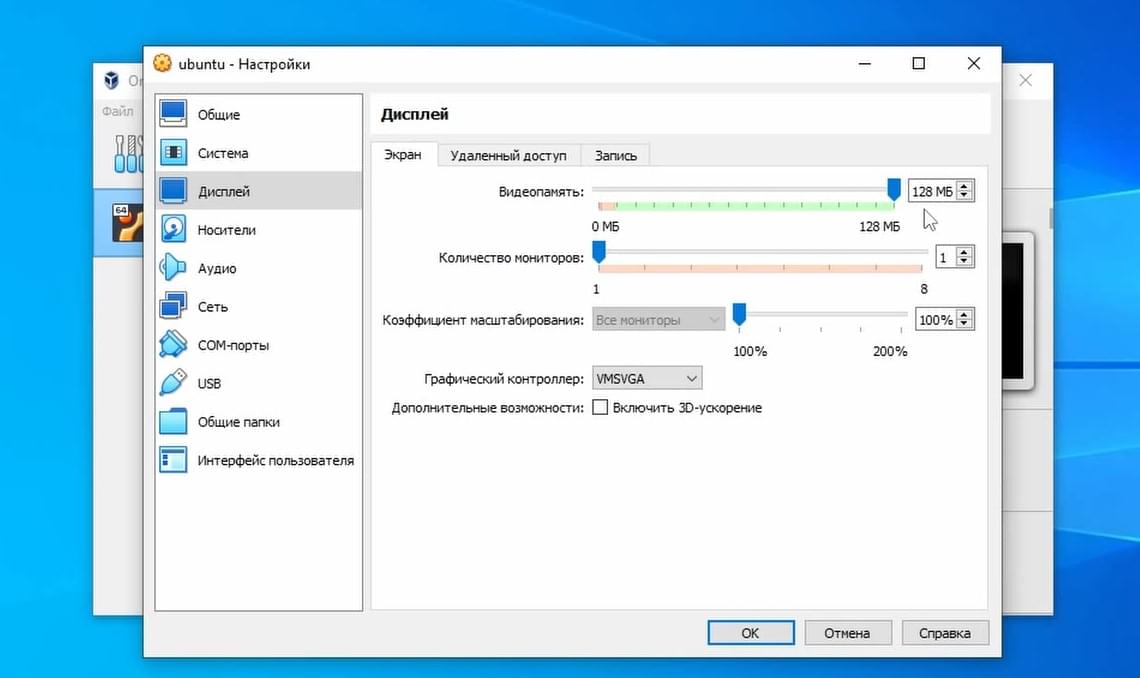The image size is (1140, 678).
Task: Open the Сеть network icon
Action: click(x=173, y=306)
